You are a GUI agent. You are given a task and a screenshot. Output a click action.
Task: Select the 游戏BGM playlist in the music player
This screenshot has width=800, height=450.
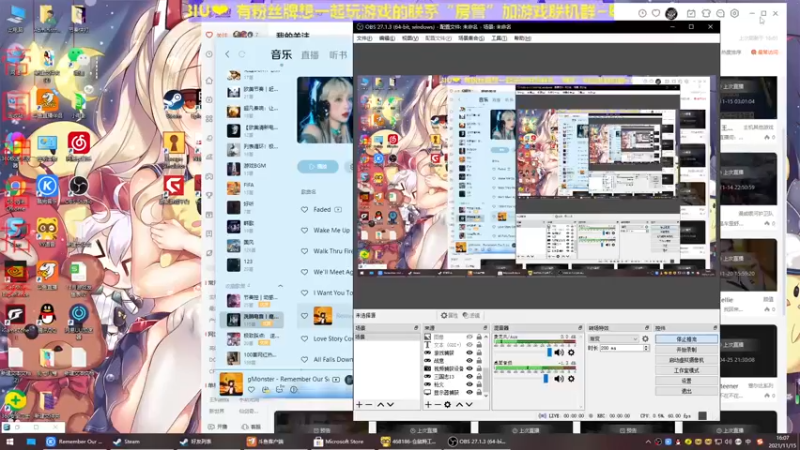[x=254, y=168]
